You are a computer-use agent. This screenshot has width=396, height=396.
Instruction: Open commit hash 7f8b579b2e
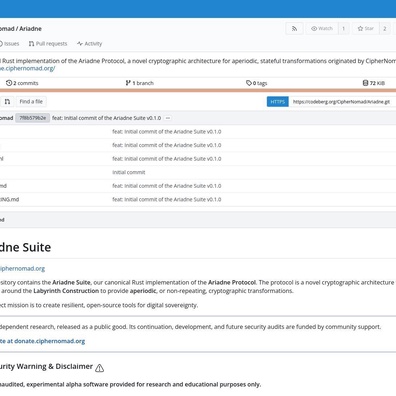pyautogui.click(x=33, y=118)
